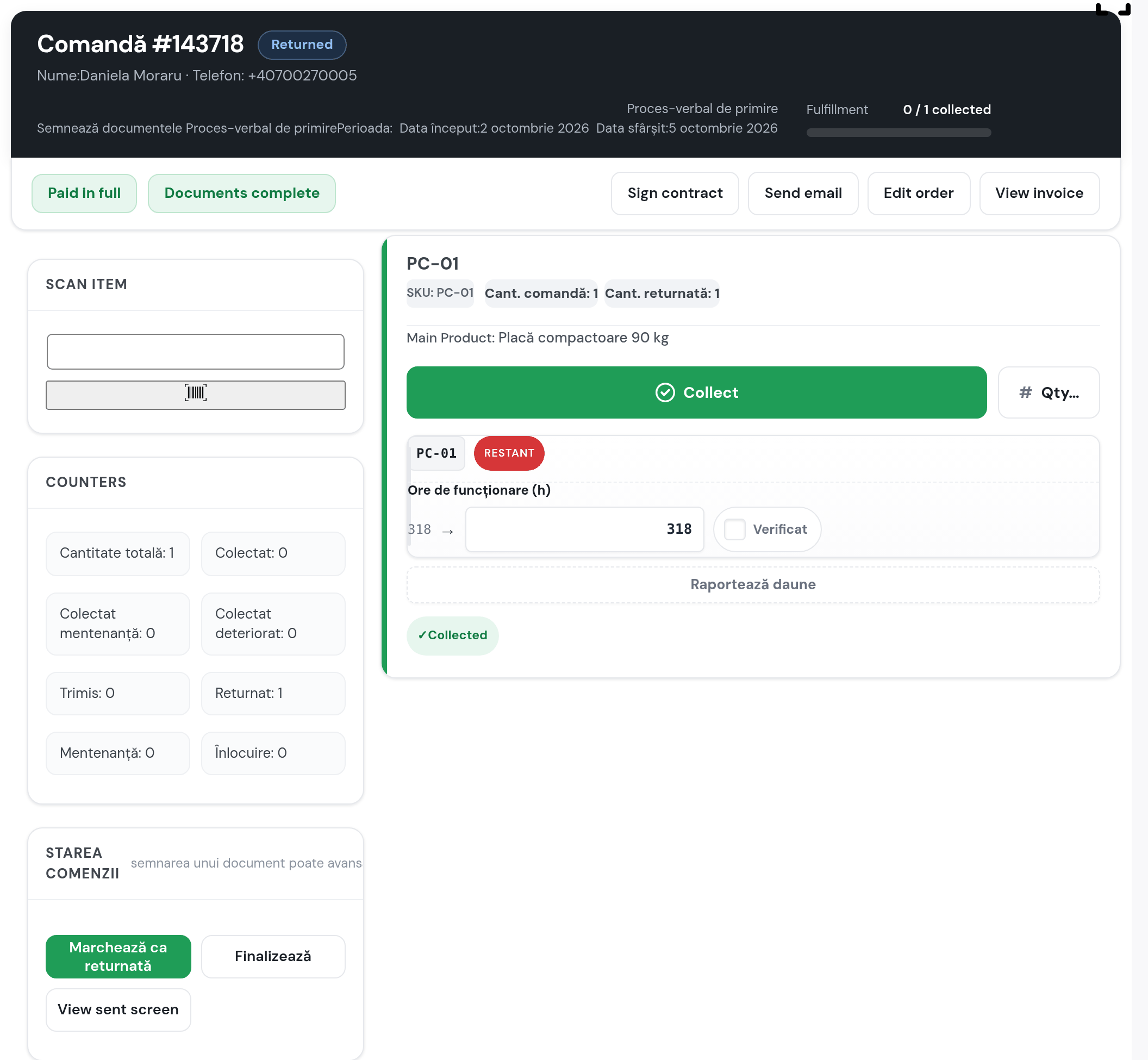Click the SKU: PC-01 chip
The height and width of the screenshot is (1060, 1148).
click(440, 293)
